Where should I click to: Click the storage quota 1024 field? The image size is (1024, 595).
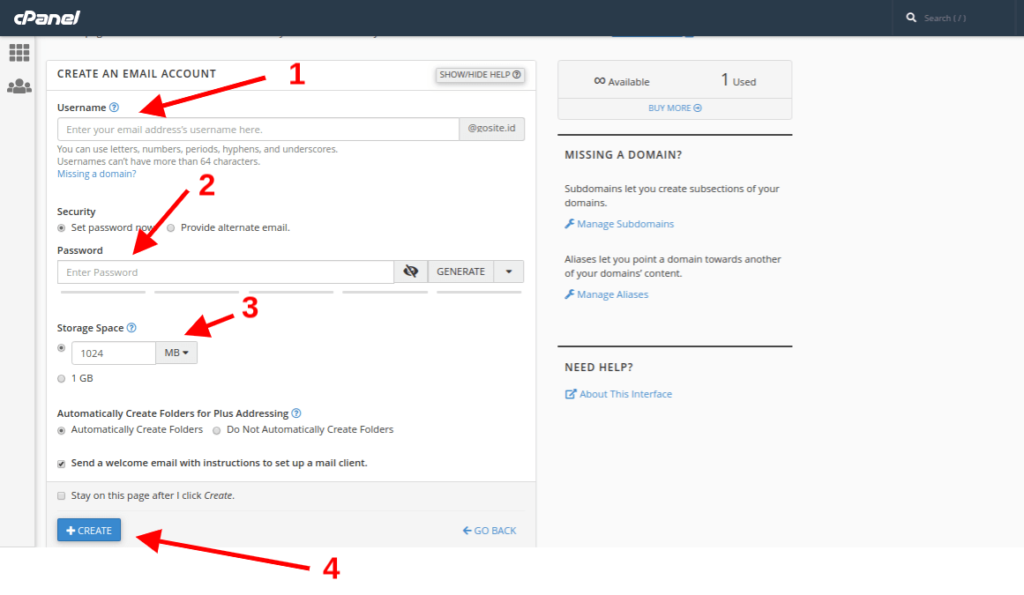point(114,353)
